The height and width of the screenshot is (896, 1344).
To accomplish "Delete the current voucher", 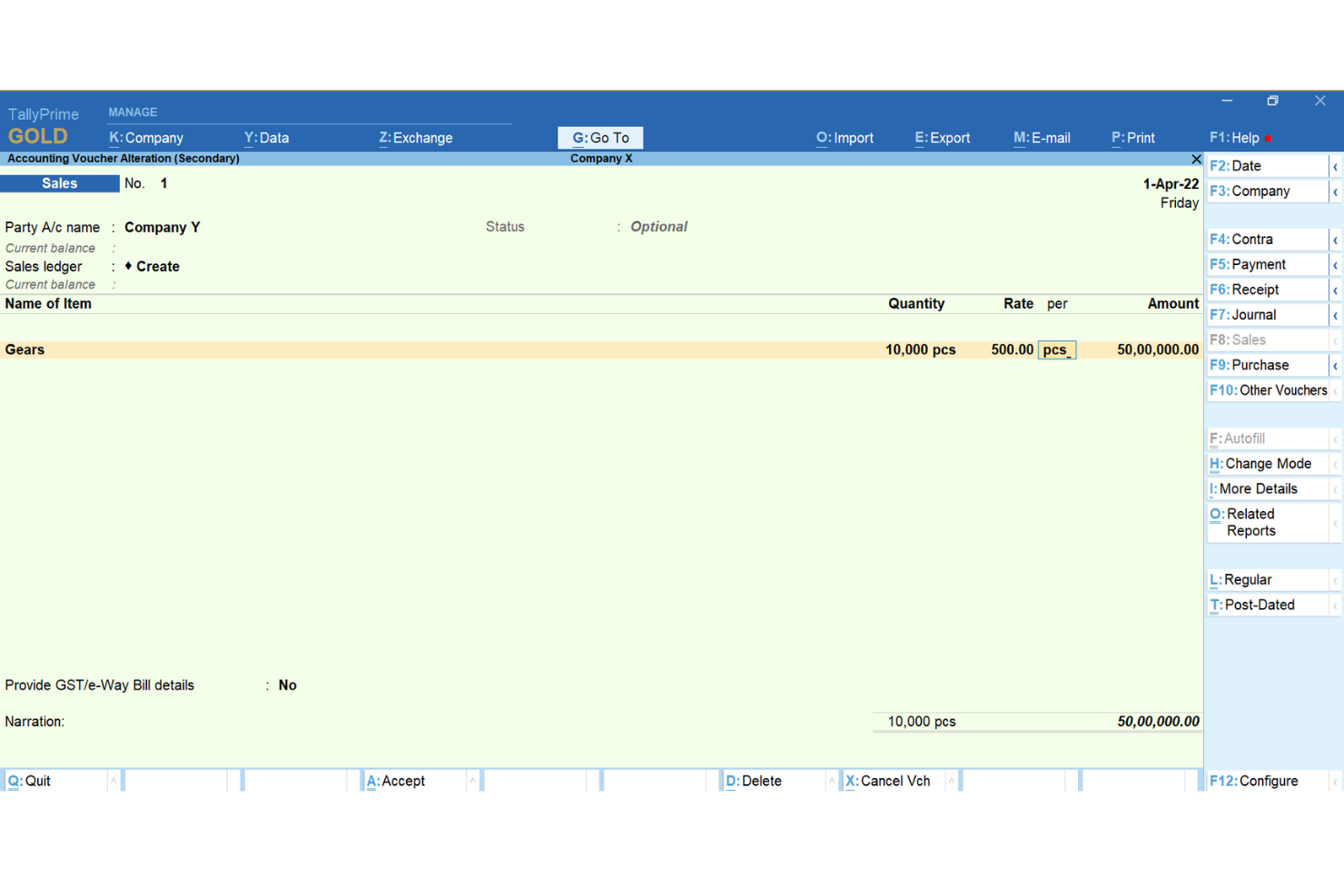I will click(753, 781).
